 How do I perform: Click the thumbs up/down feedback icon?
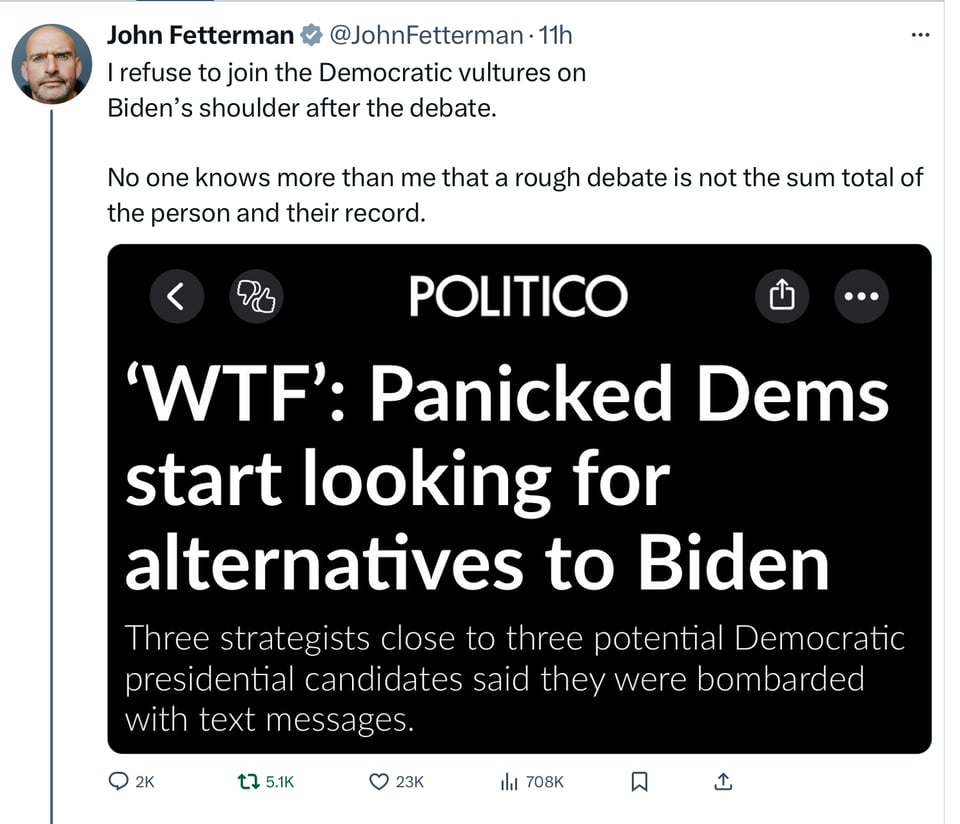click(257, 296)
